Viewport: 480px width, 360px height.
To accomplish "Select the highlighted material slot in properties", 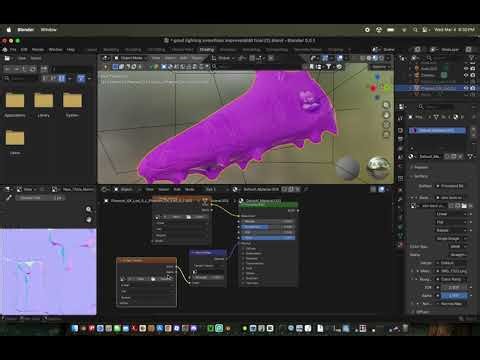I will [437, 130].
